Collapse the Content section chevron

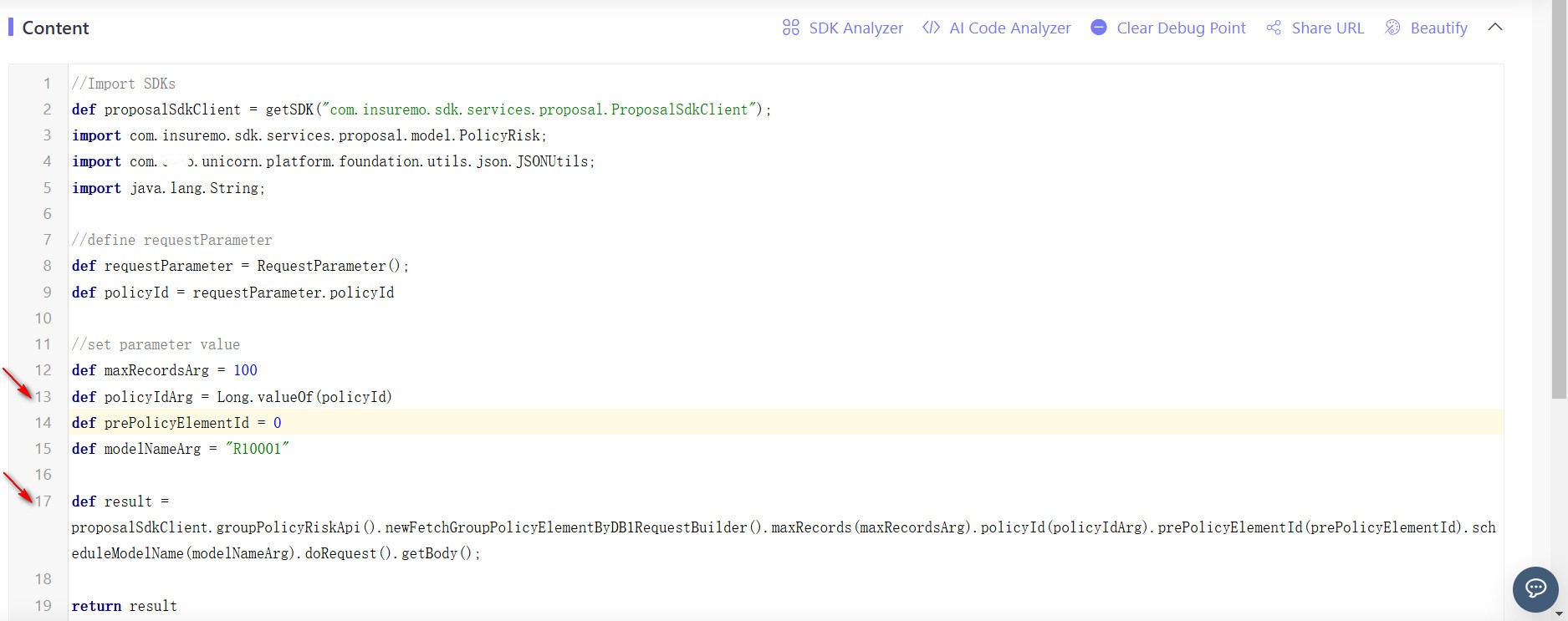(x=1495, y=27)
